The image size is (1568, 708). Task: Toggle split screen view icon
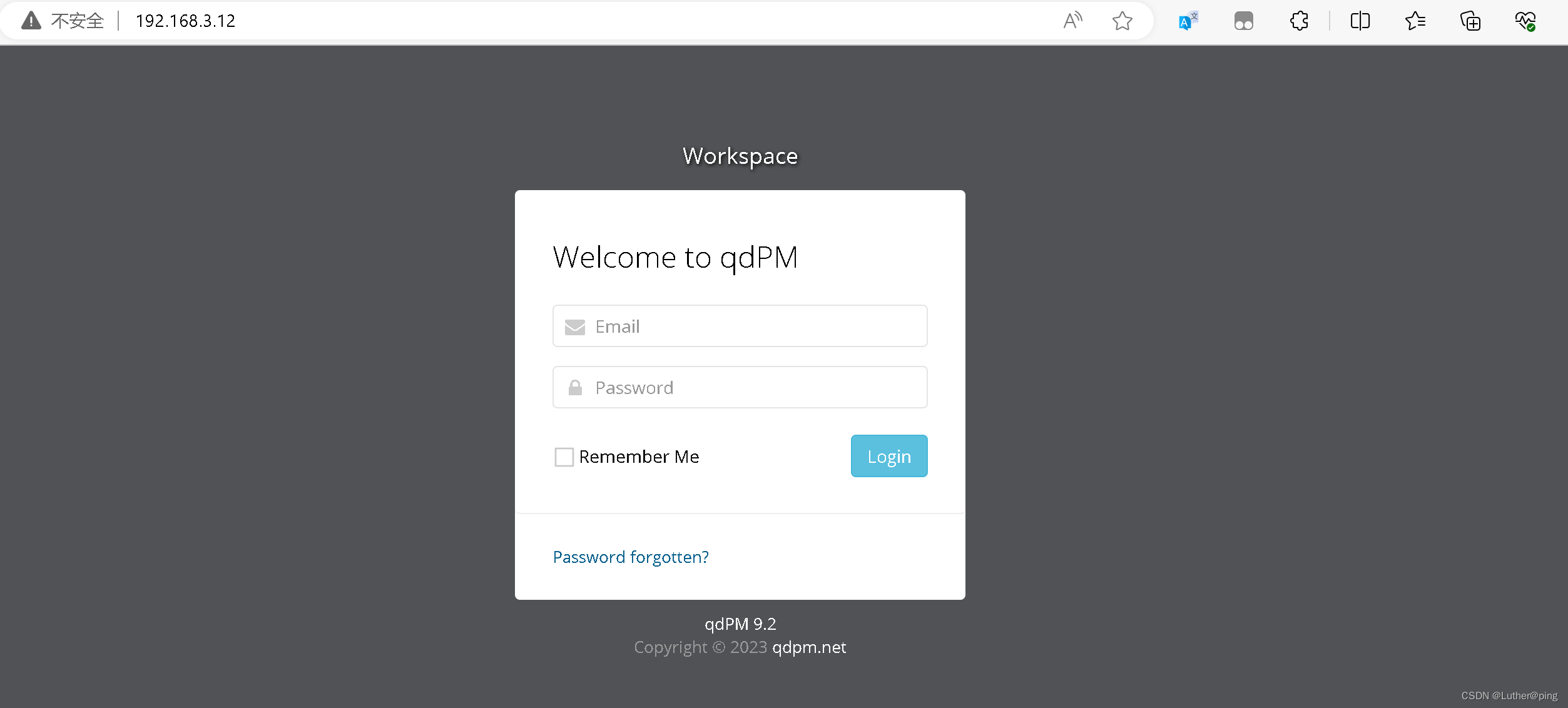[x=1360, y=21]
